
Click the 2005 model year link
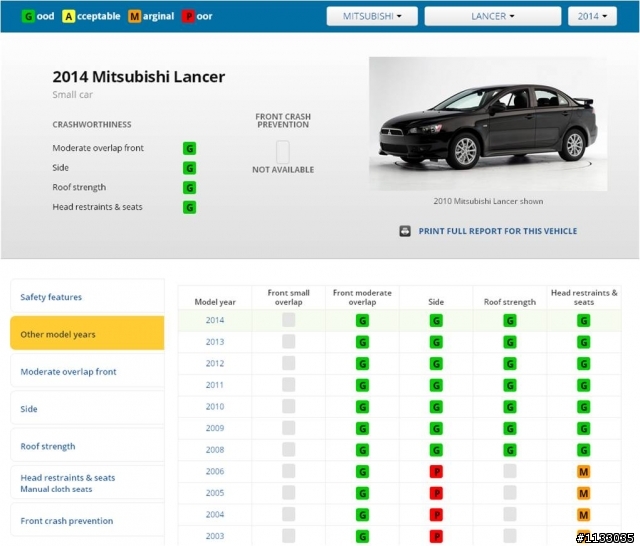[215, 493]
